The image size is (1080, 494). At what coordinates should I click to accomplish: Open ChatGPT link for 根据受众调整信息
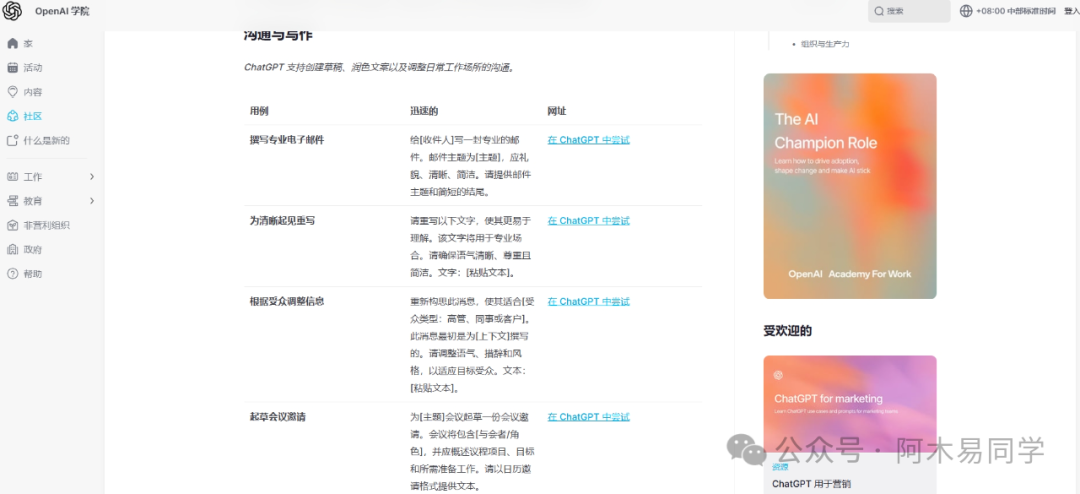[588, 301]
